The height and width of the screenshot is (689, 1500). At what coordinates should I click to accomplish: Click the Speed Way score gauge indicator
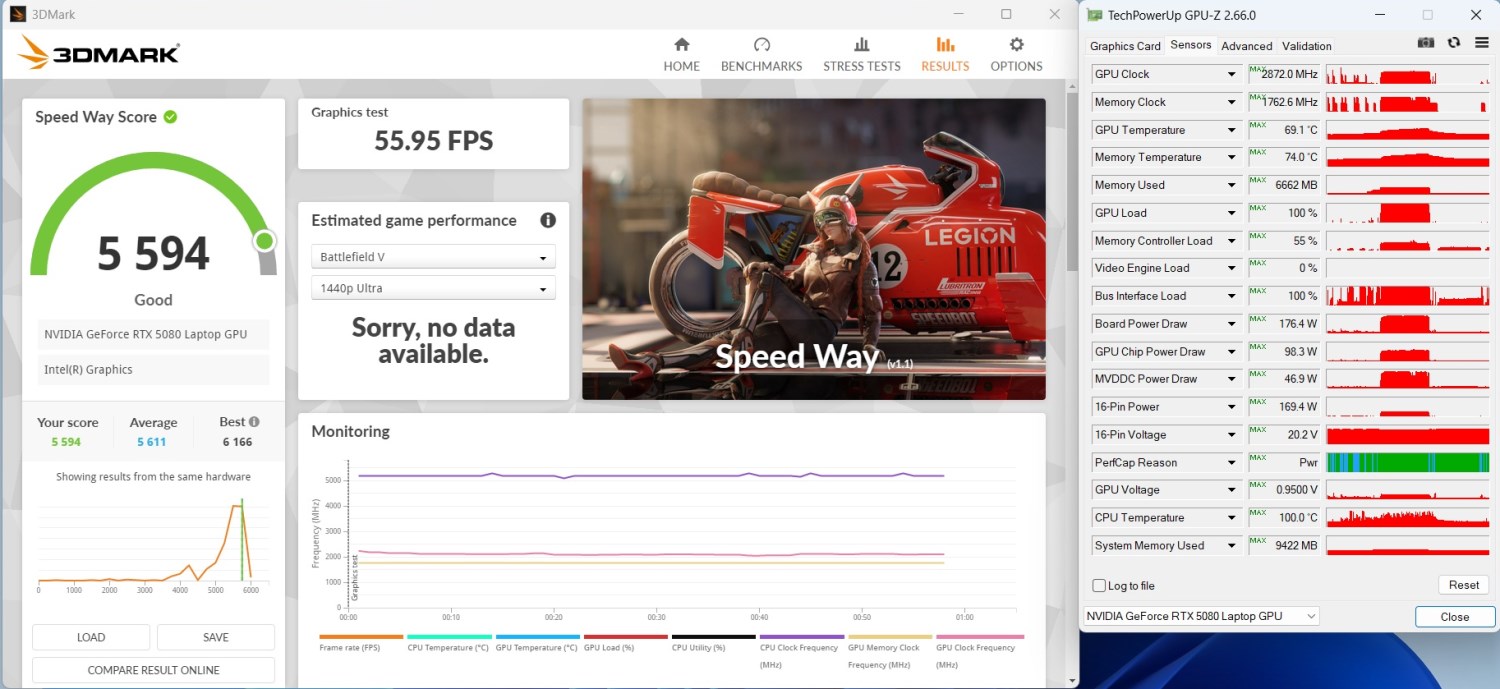click(264, 240)
